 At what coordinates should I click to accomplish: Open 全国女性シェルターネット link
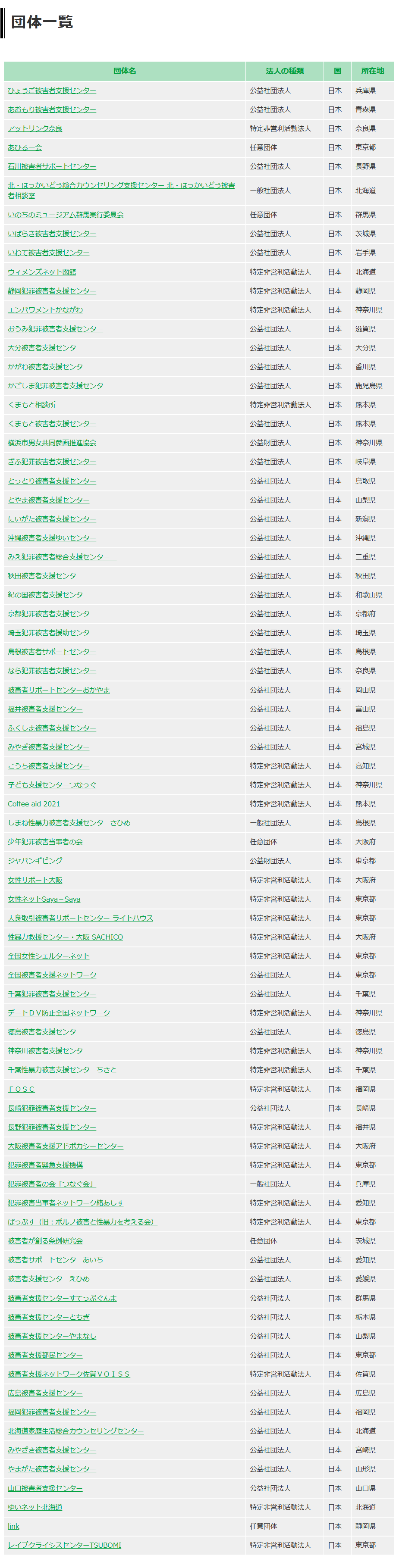point(49,956)
